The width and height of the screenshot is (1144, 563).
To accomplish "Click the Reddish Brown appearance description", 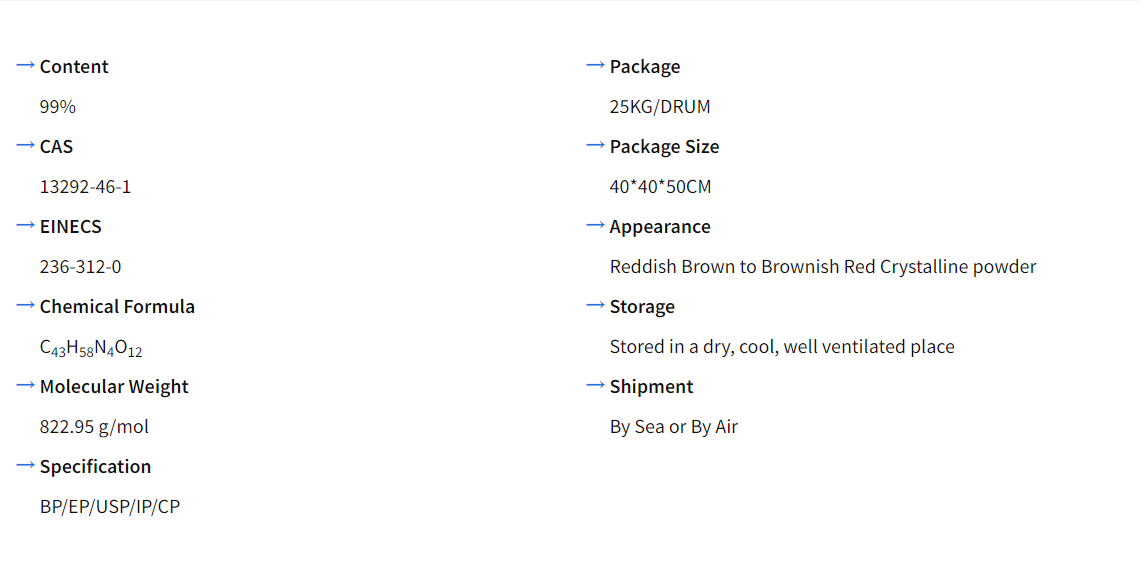I will click(x=823, y=267).
